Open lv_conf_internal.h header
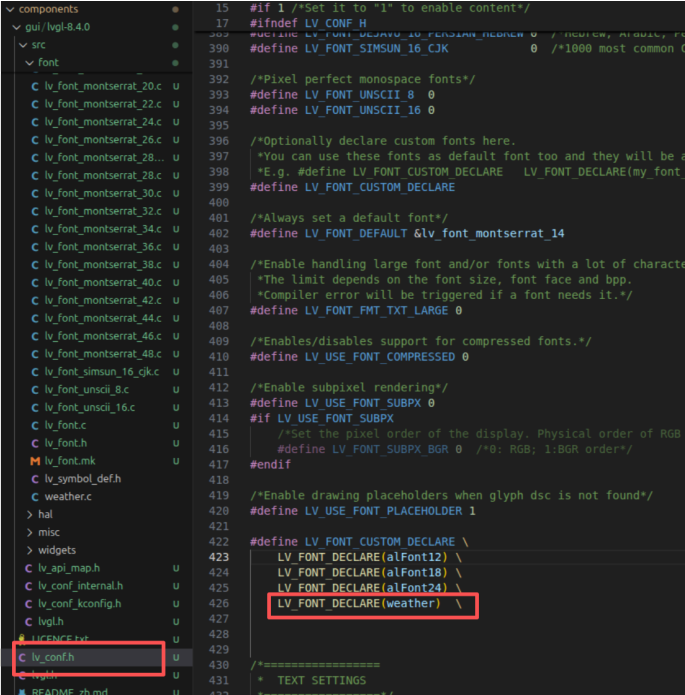Image resolution: width=685 pixels, height=695 pixels. [x=80, y=586]
